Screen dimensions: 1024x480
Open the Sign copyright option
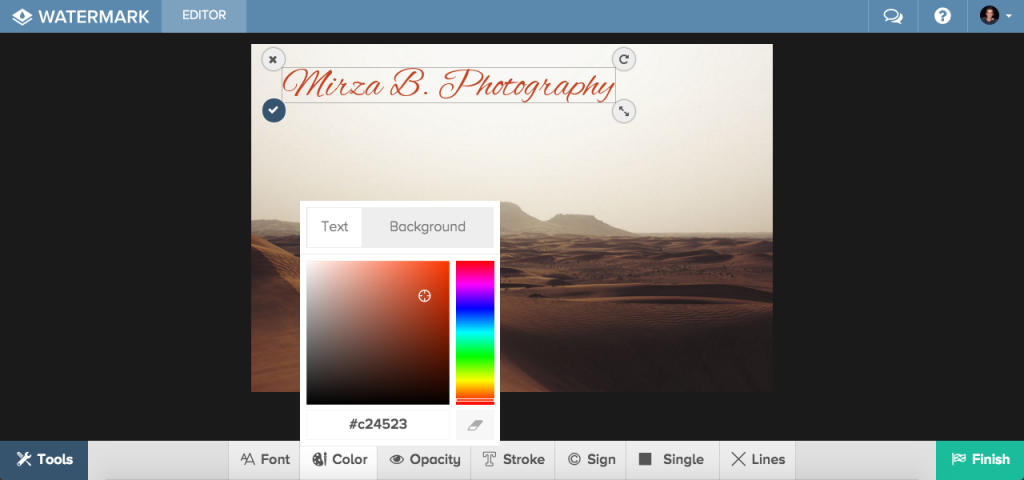pos(591,460)
